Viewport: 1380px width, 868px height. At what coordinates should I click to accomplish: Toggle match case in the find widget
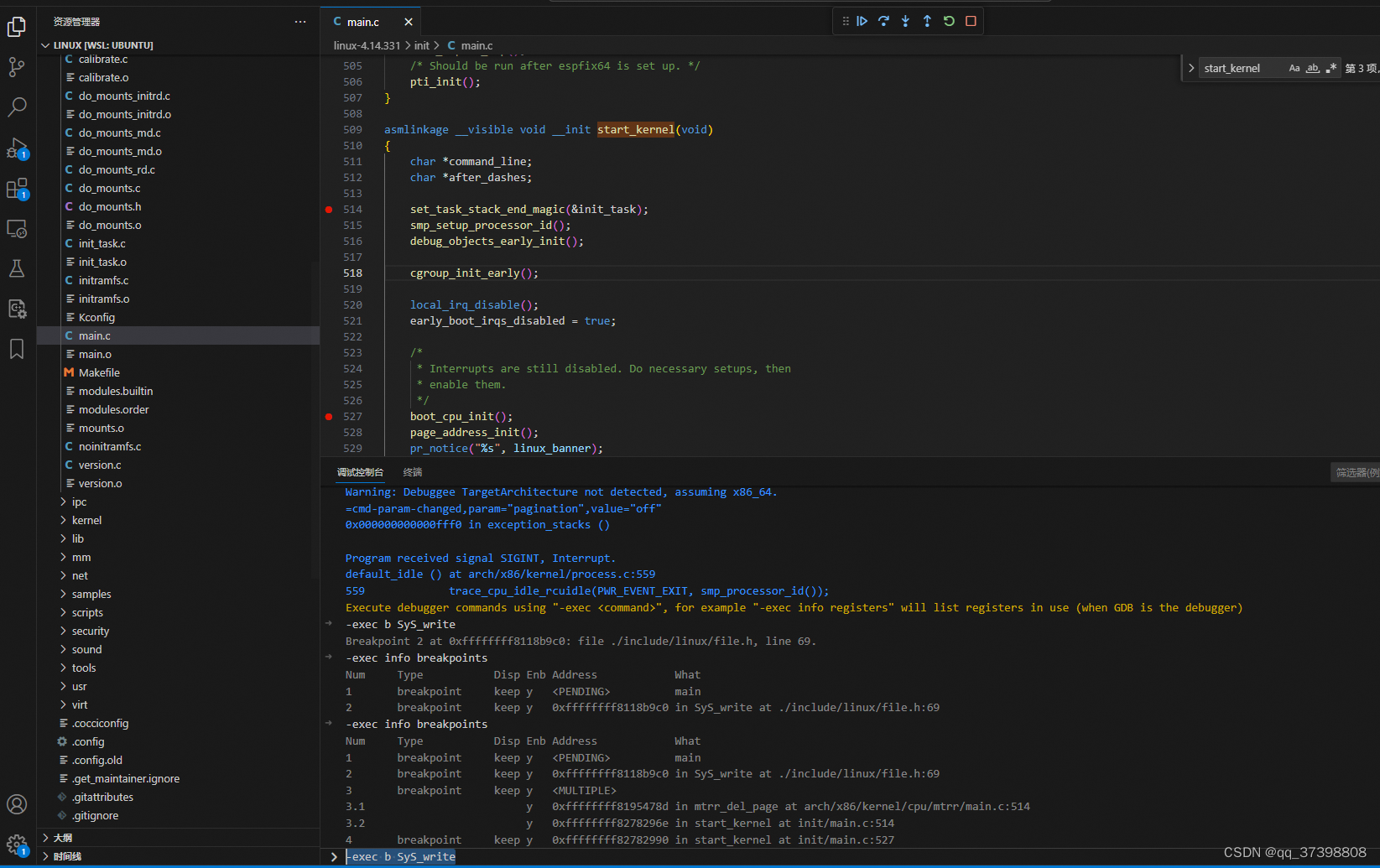coord(1294,67)
